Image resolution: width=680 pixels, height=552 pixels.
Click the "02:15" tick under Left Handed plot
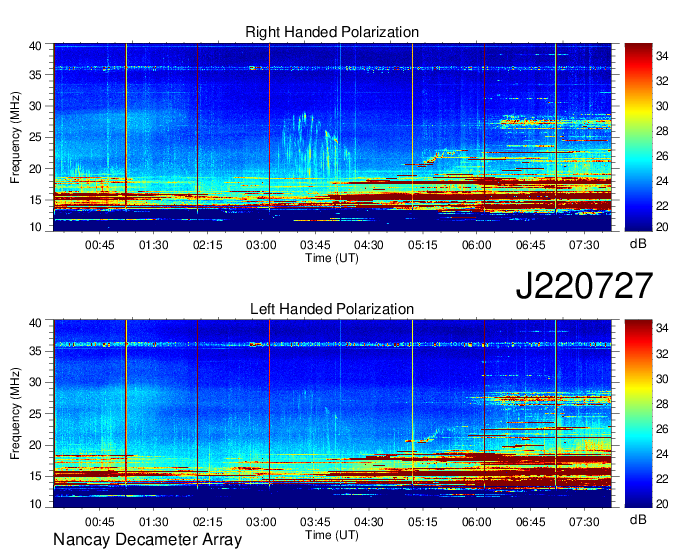tap(207, 522)
